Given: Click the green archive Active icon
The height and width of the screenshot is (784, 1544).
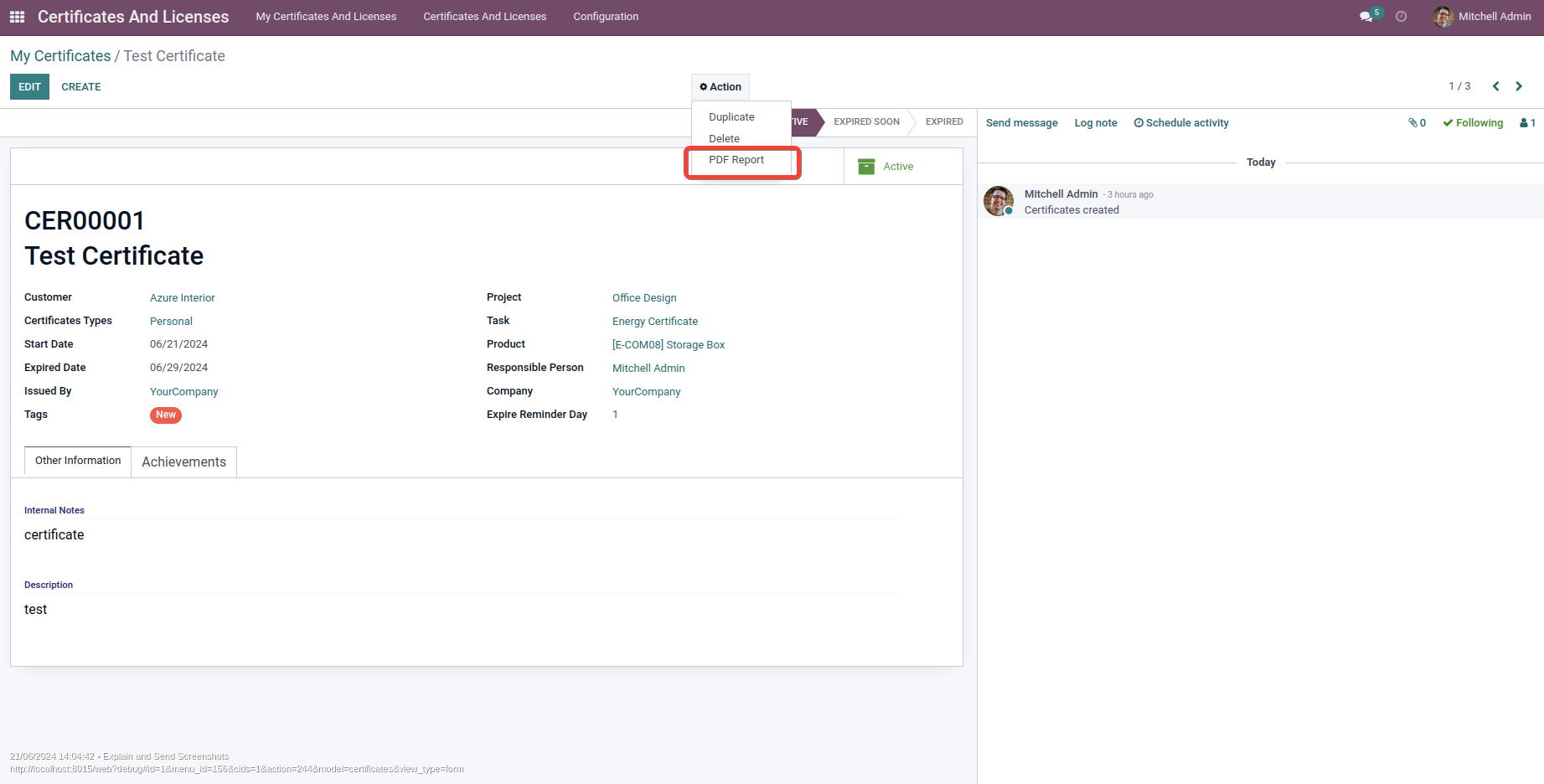Looking at the screenshot, I should point(866,167).
